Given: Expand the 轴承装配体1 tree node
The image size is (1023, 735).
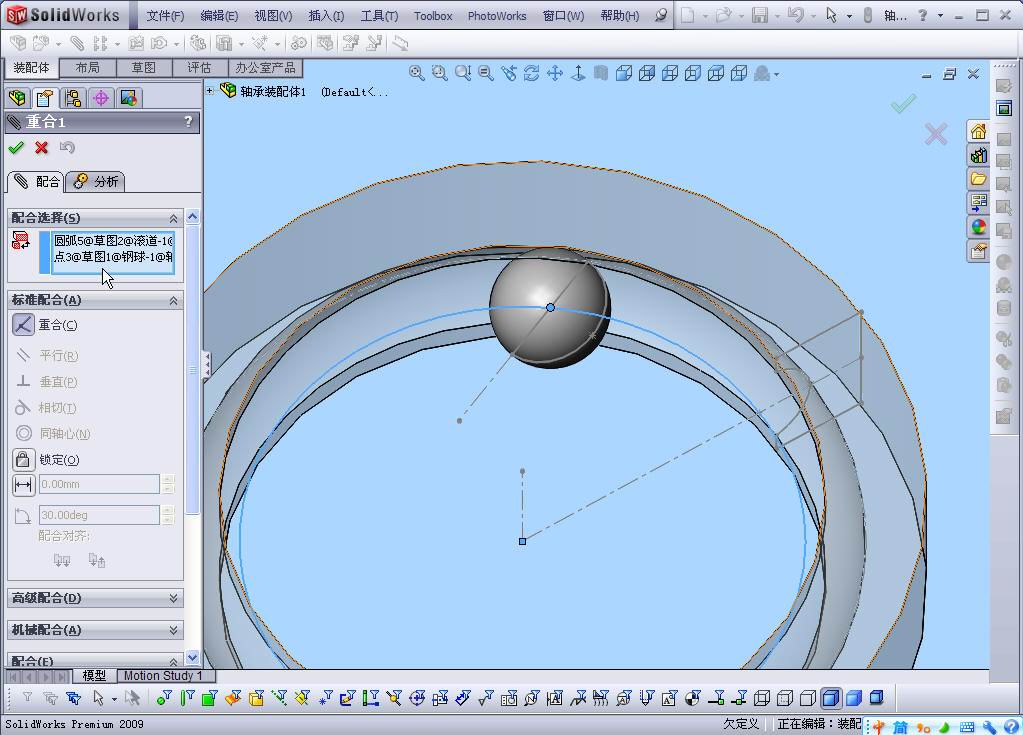Looking at the screenshot, I should click(210, 91).
